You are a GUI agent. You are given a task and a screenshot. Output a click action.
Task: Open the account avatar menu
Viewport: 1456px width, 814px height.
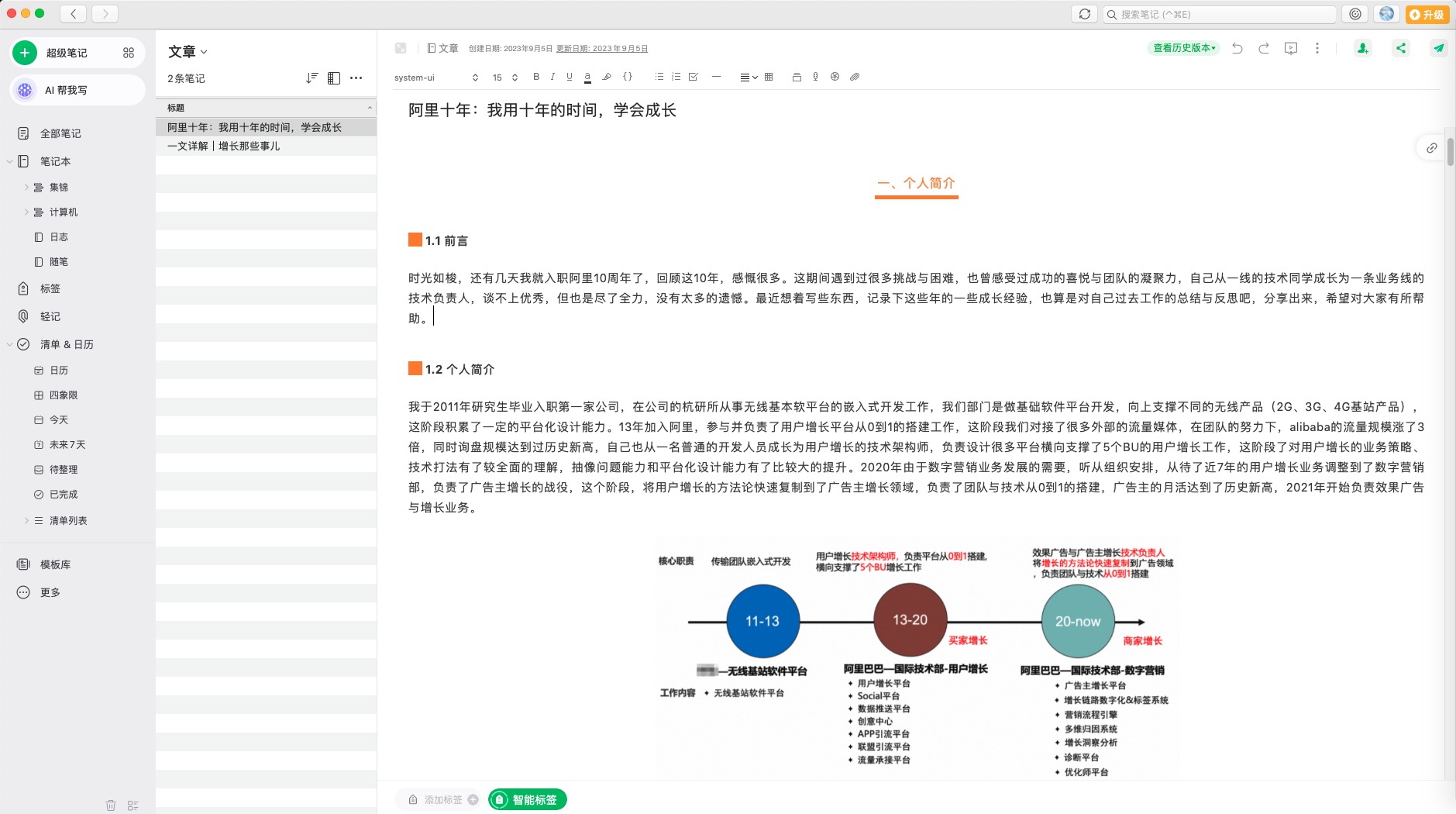pyautogui.click(x=1387, y=14)
